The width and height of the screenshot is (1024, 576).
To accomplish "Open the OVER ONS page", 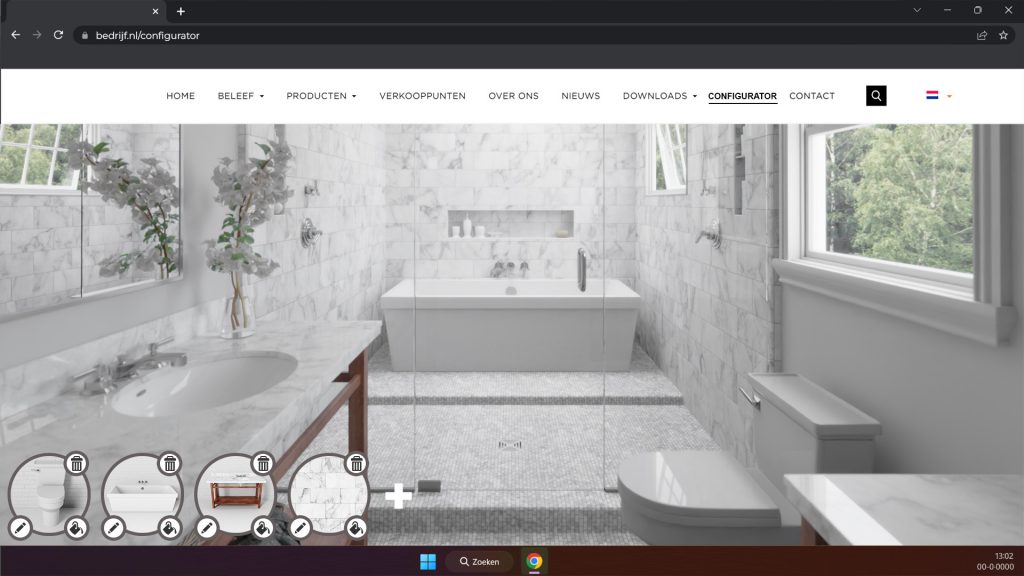I will coord(513,95).
